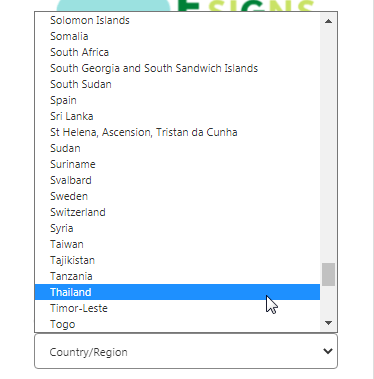Click the list scrollbar thumb

point(328,274)
